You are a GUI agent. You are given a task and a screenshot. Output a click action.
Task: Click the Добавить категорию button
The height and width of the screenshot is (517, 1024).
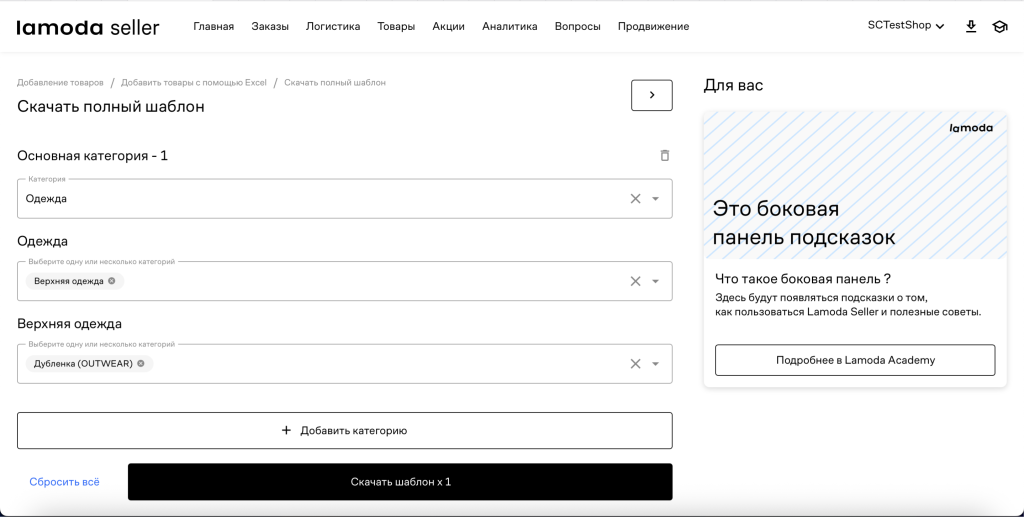pos(344,431)
